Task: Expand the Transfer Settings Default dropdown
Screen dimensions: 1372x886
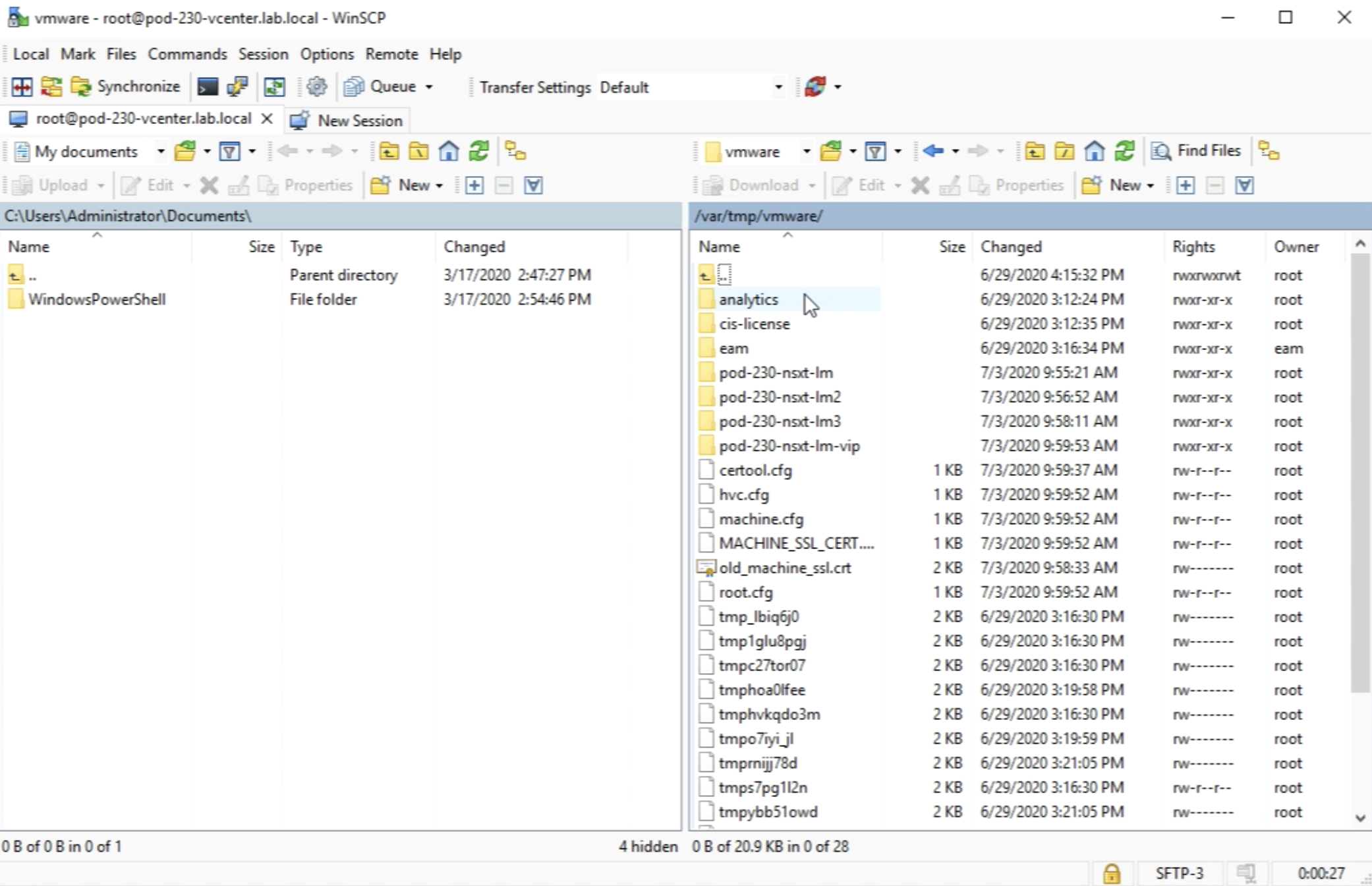Action: [x=778, y=87]
